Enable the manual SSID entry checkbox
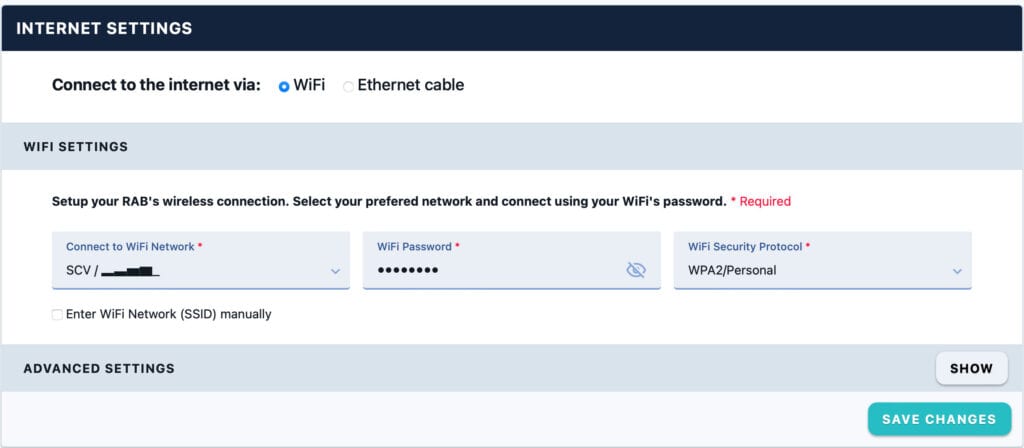Image resolution: width=1024 pixels, height=448 pixels. 57,314
